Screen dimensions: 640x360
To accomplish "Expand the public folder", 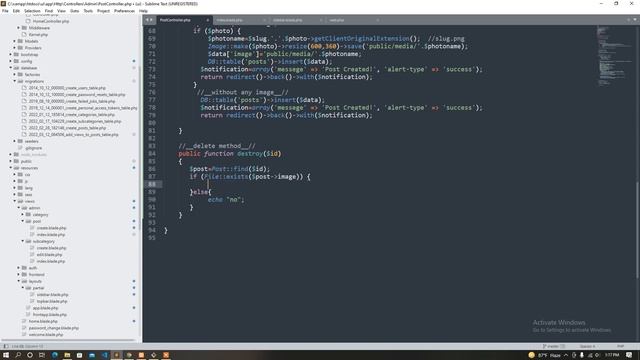I will pos(11,161).
